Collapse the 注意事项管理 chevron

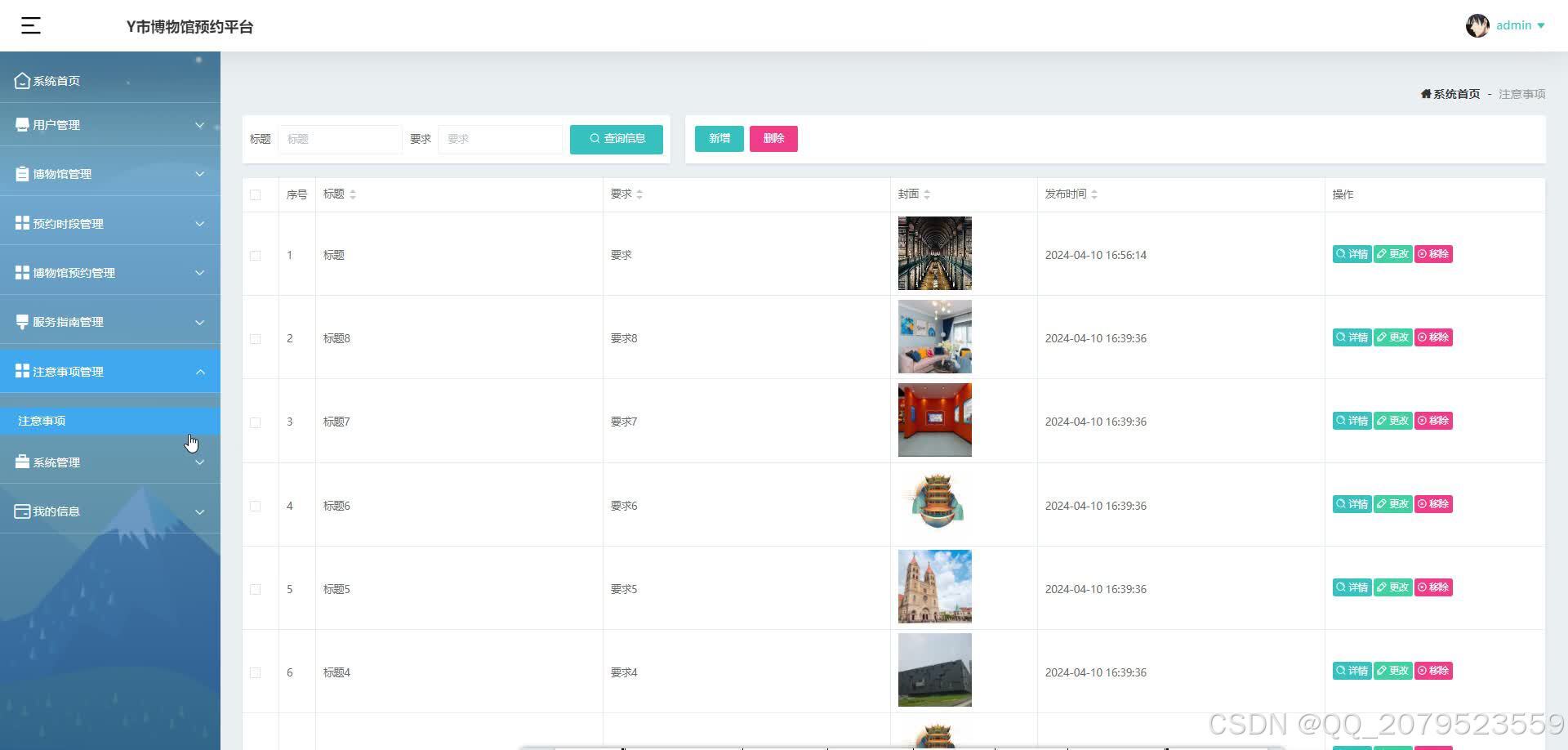(x=199, y=371)
